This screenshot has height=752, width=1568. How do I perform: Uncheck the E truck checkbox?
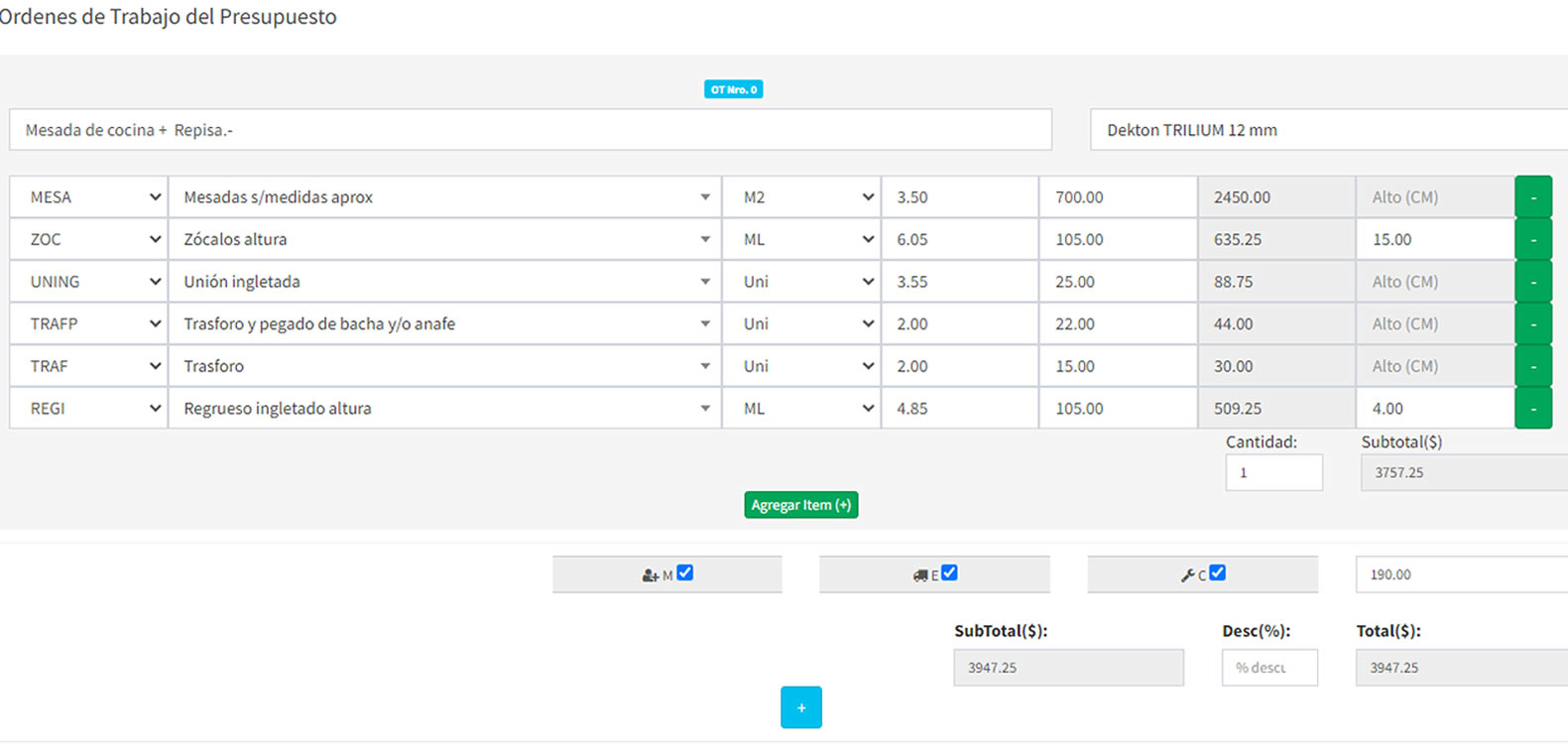pos(949,572)
